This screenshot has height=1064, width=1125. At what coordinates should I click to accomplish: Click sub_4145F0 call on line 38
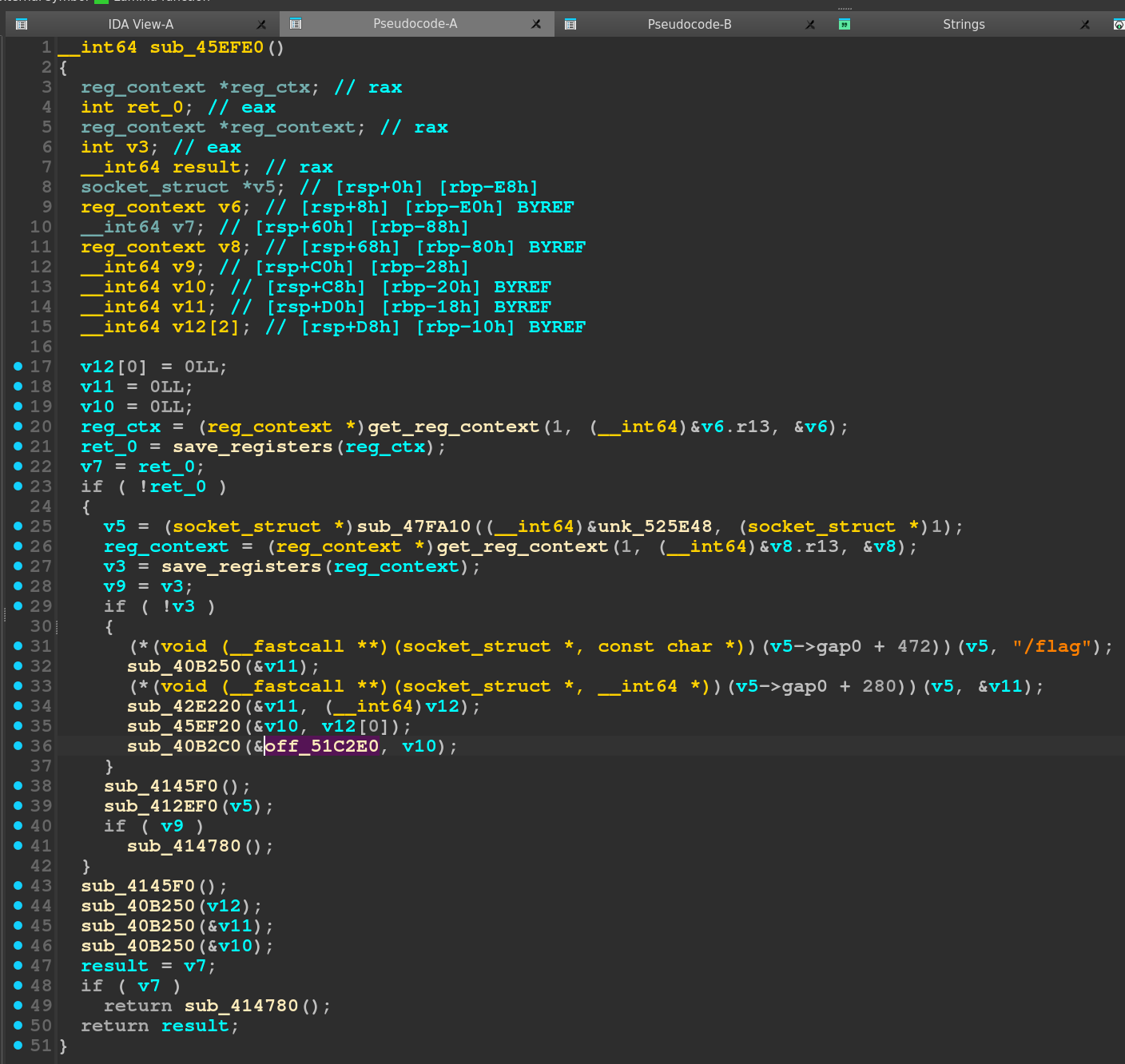pos(161,786)
